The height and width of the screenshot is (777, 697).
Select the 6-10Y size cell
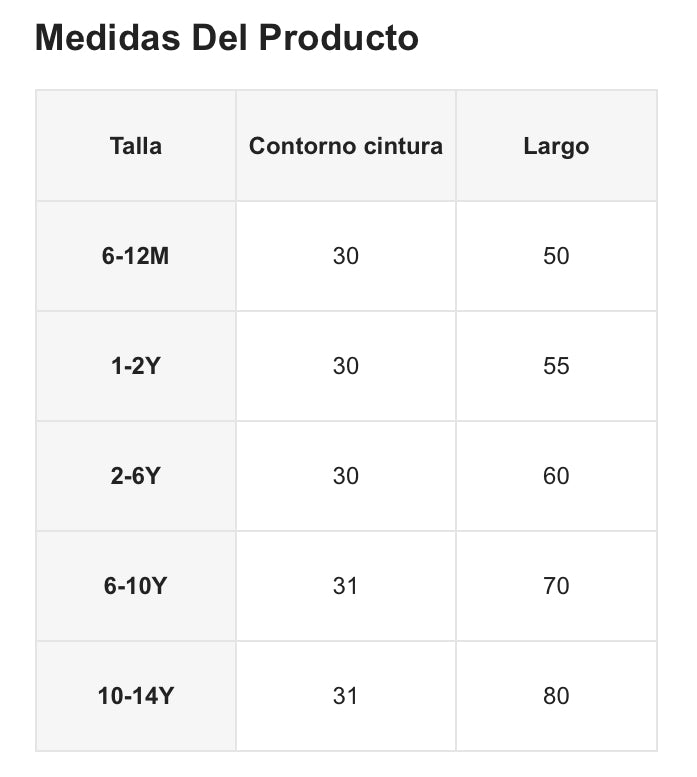(x=136, y=586)
